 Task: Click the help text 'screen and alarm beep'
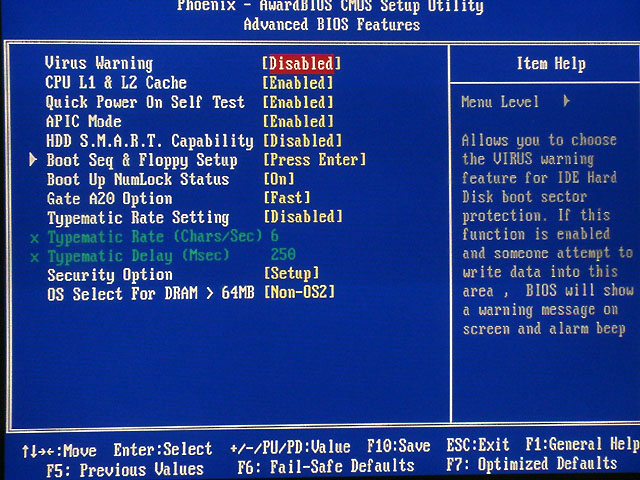tap(544, 329)
